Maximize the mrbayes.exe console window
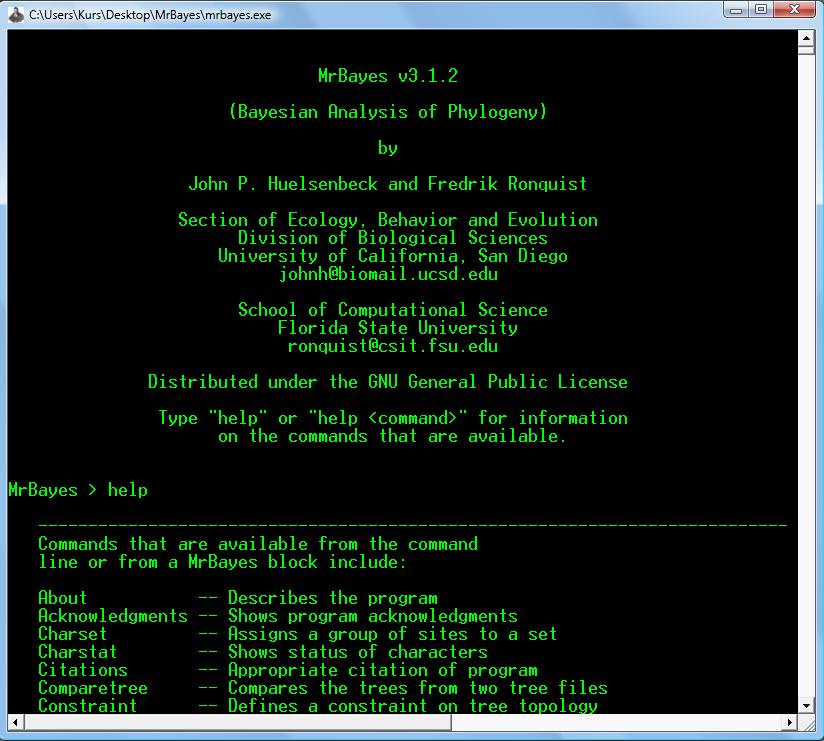Image resolution: width=824 pixels, height=741 pixels. coord(760,9)
